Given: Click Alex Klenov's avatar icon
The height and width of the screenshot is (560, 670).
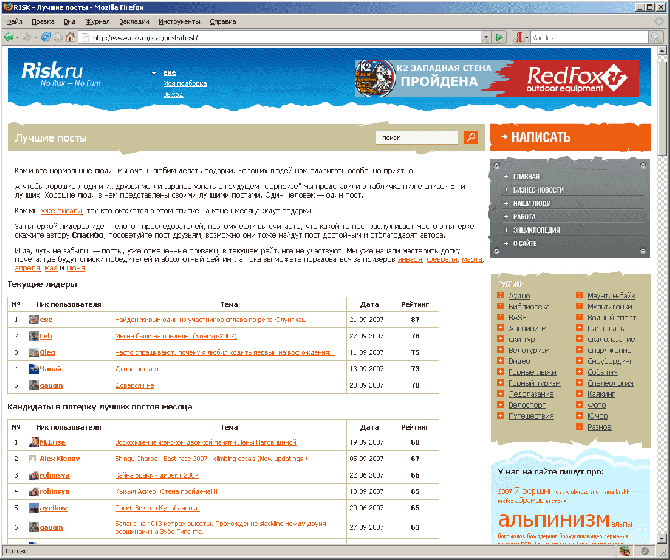Looking at the screenshot, I should click(x=34, y=459).
